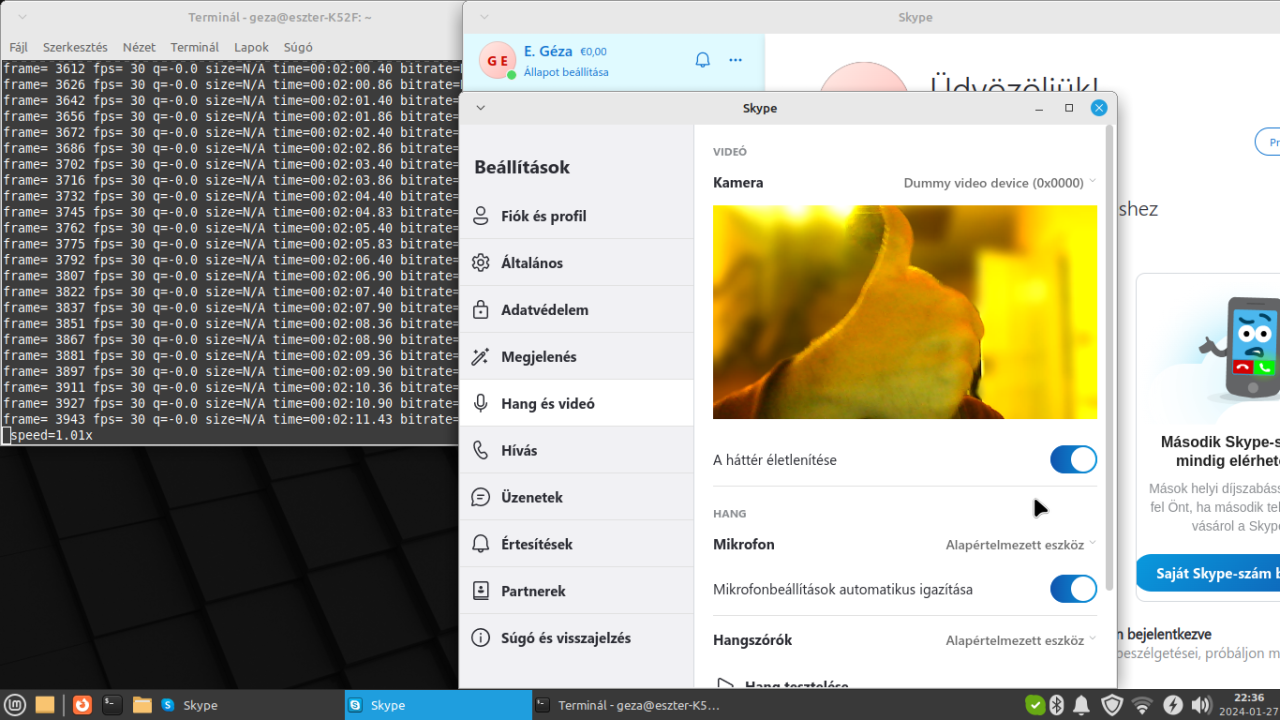Click the terminal line starting frame= 3943
1280x720 pixels.
(x=231, y=420)
